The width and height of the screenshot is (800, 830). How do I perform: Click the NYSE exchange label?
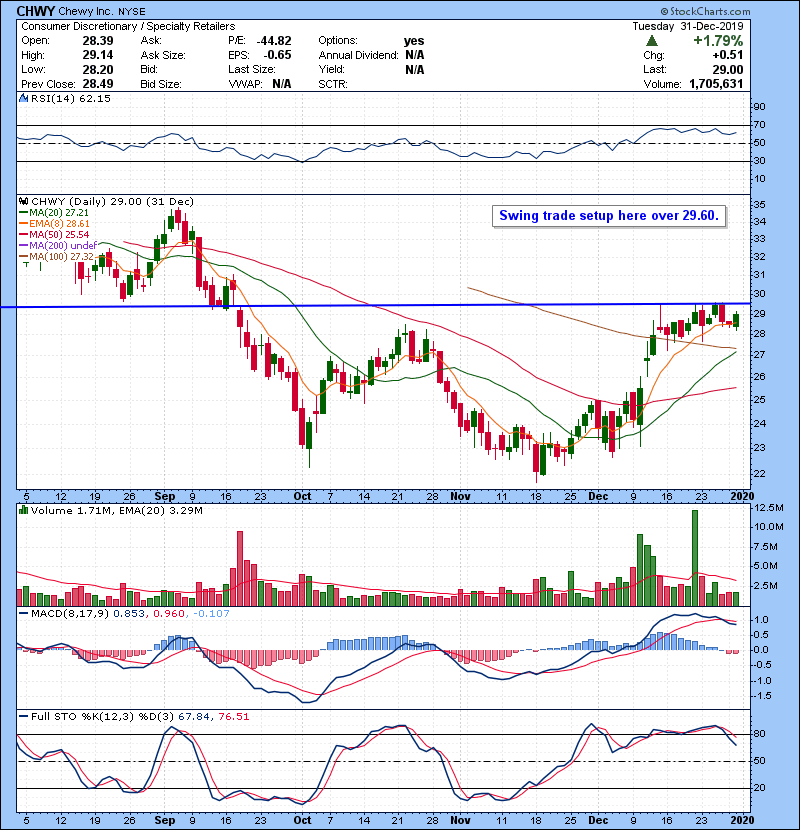tap(130, 12)
